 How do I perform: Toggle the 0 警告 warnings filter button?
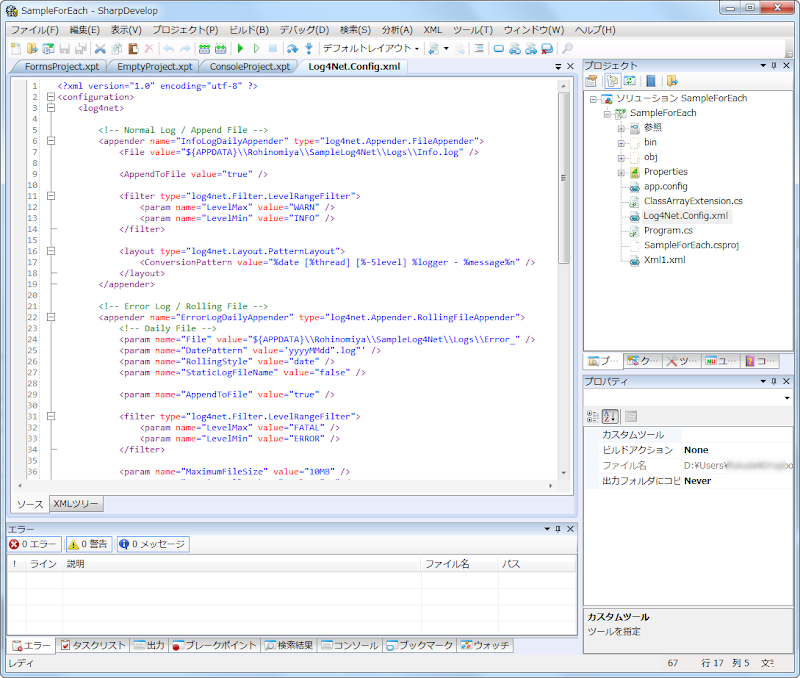[89, 545]
